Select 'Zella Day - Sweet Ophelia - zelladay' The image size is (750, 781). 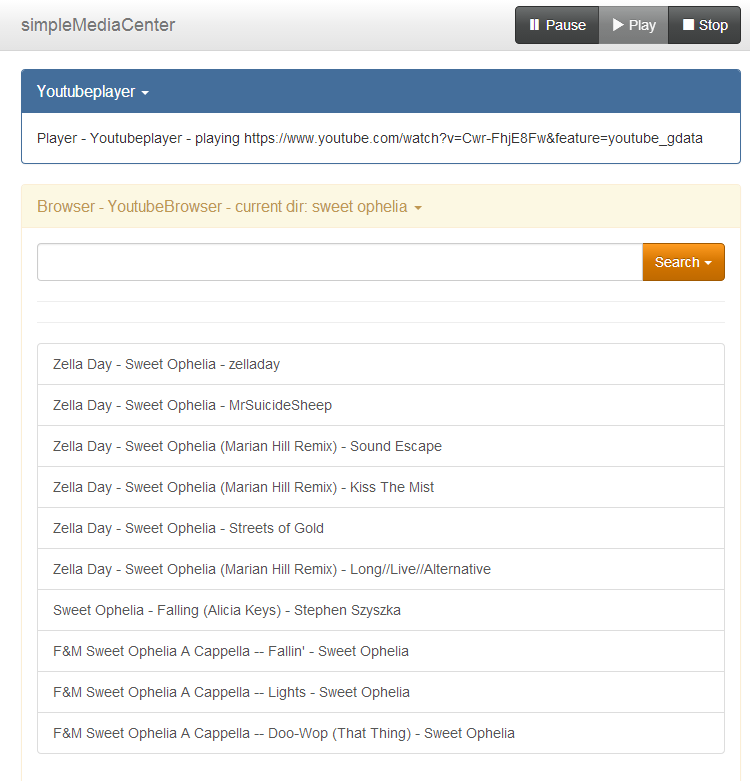click(x=381, y=364)
